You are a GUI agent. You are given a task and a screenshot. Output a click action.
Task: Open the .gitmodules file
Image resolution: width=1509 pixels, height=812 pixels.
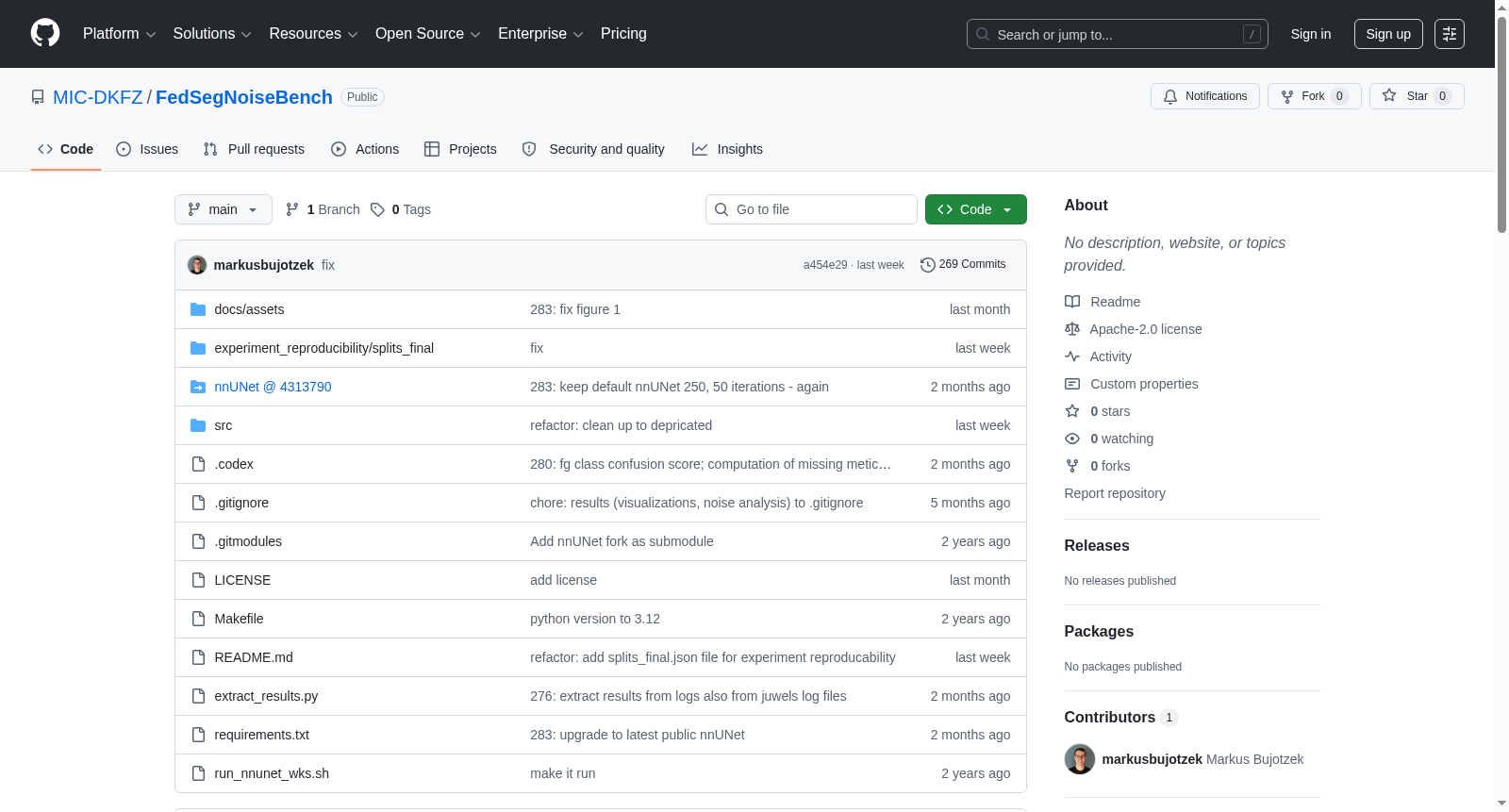click(x=248, y=541)
